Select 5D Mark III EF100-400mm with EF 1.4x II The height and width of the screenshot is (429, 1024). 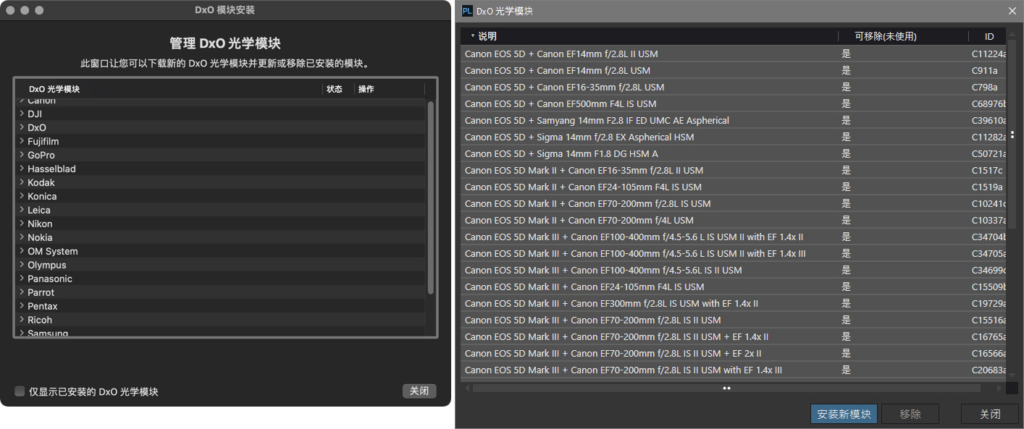[735, 236]
